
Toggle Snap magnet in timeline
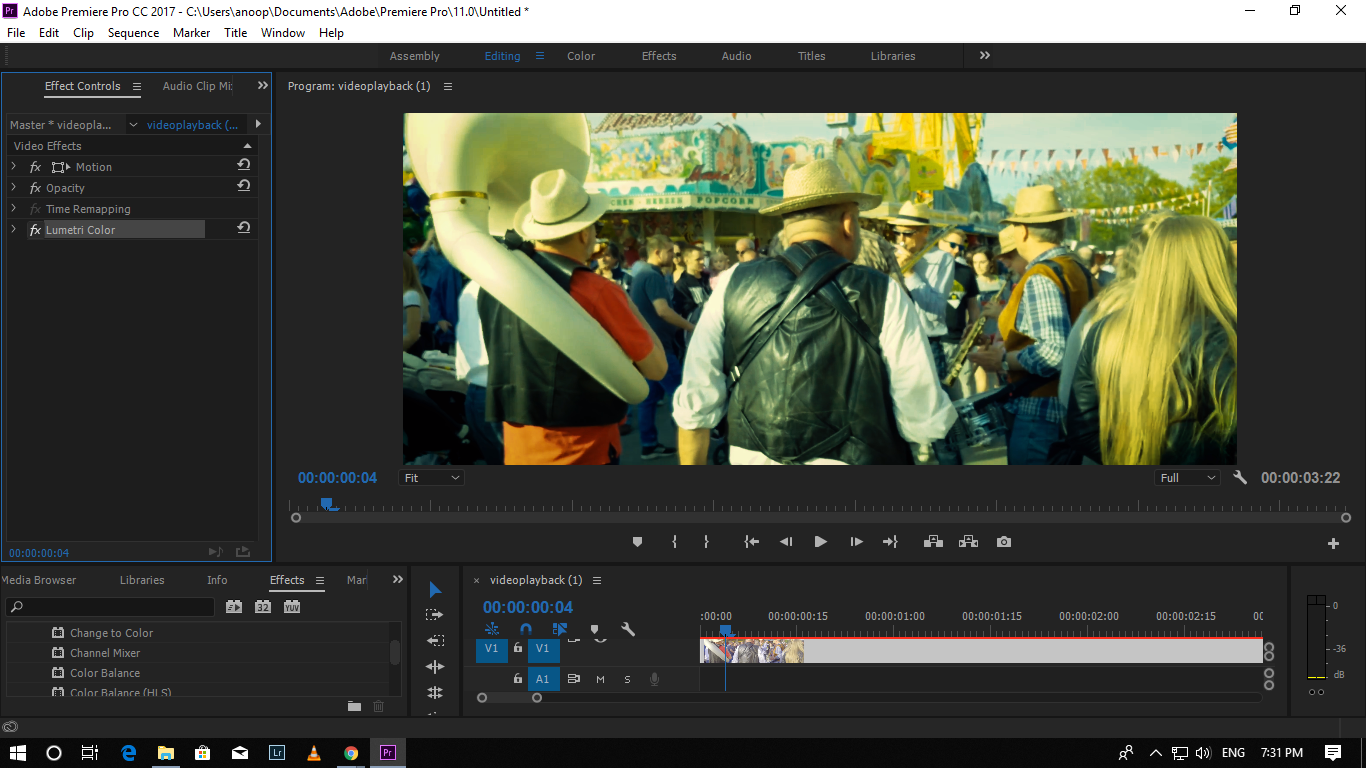[526, 629]
